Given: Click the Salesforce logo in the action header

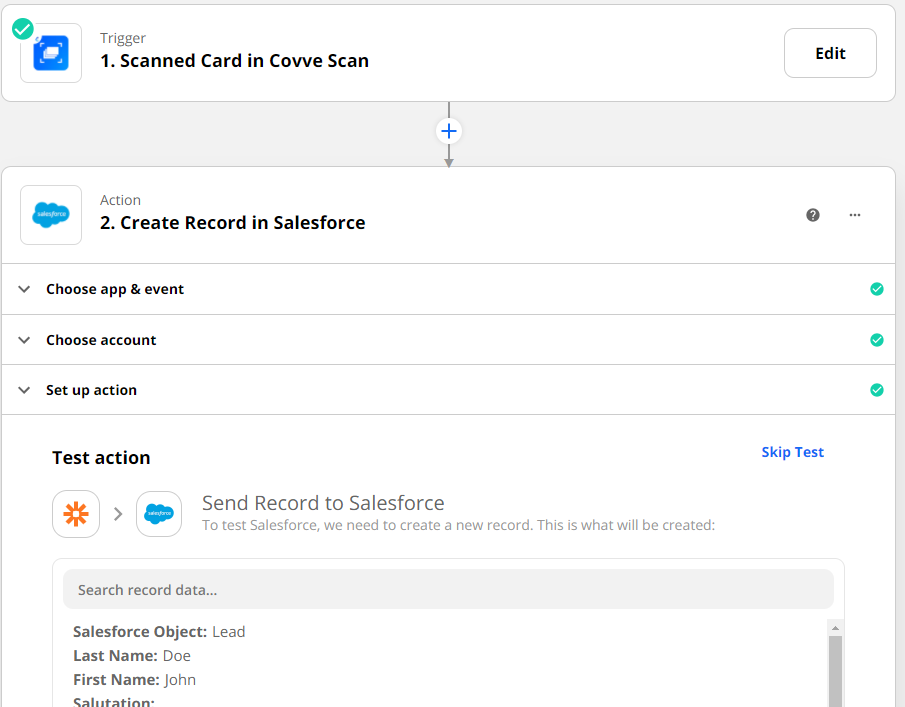Looking at the screenshot, I should [x=51, y=214].
